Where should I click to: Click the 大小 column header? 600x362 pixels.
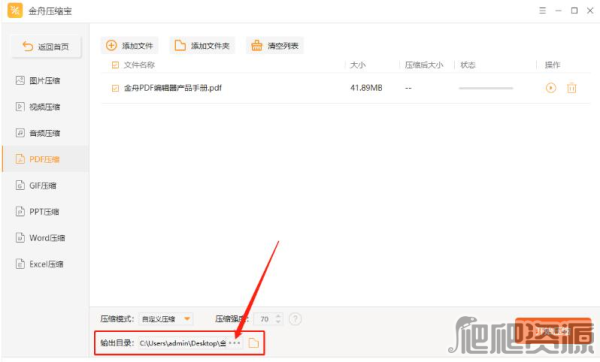358,65
